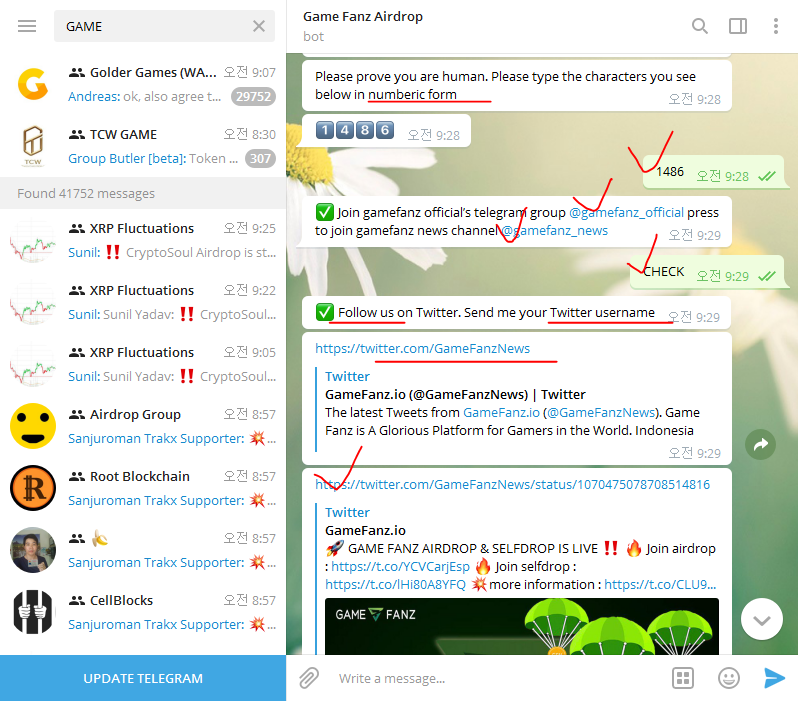Jump to bottom with the down-arrow button
The height and width of the screenshot is (701, 798).
761,620
